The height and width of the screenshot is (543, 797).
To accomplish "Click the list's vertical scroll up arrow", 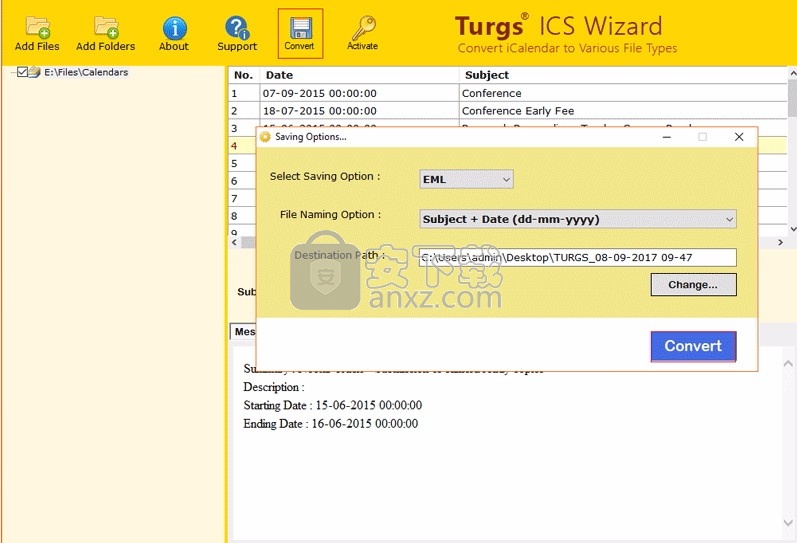I will (x=792, y=73).
